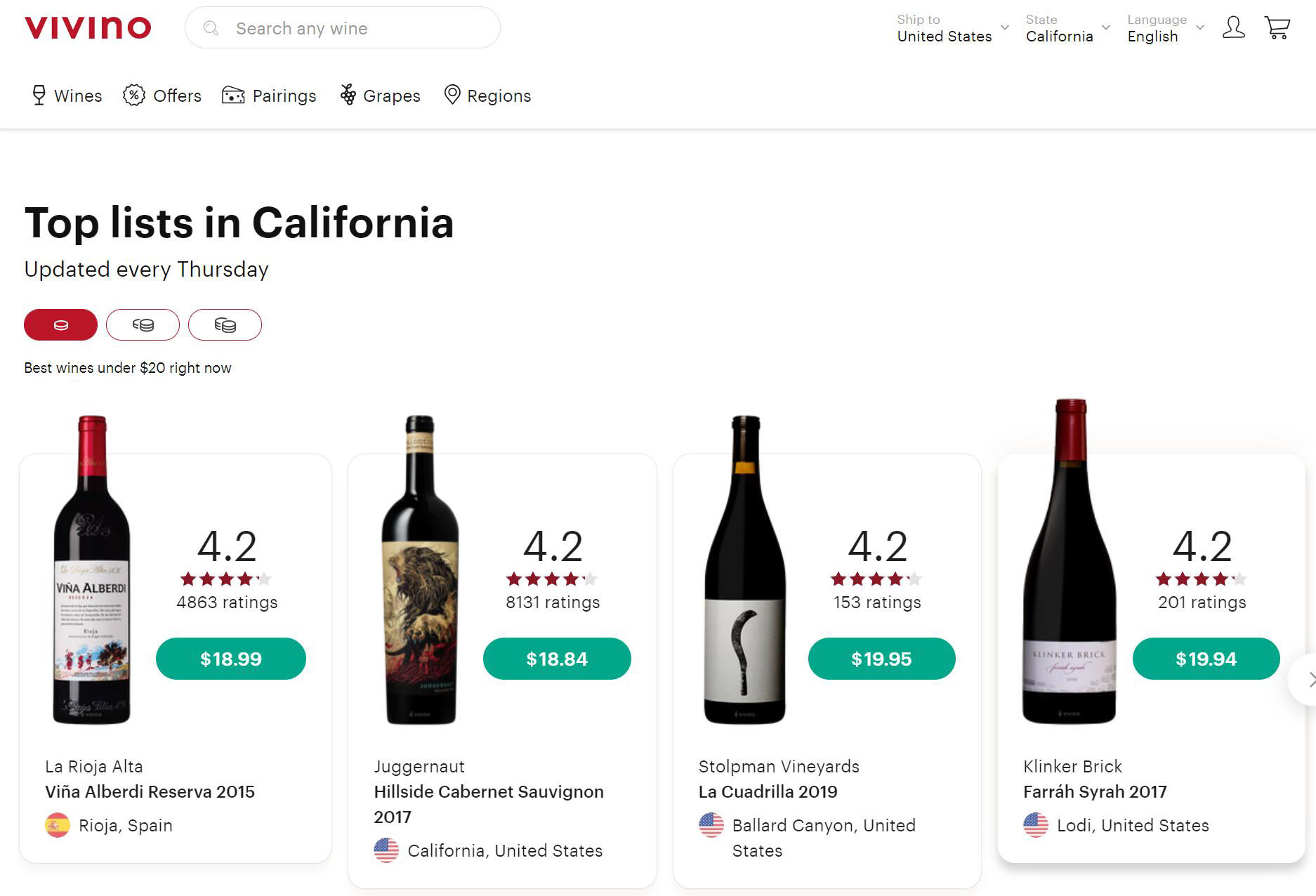Click the $18.99 price button
The height and width of the screenshot is (896, 1316).
[x=230, y=659]
